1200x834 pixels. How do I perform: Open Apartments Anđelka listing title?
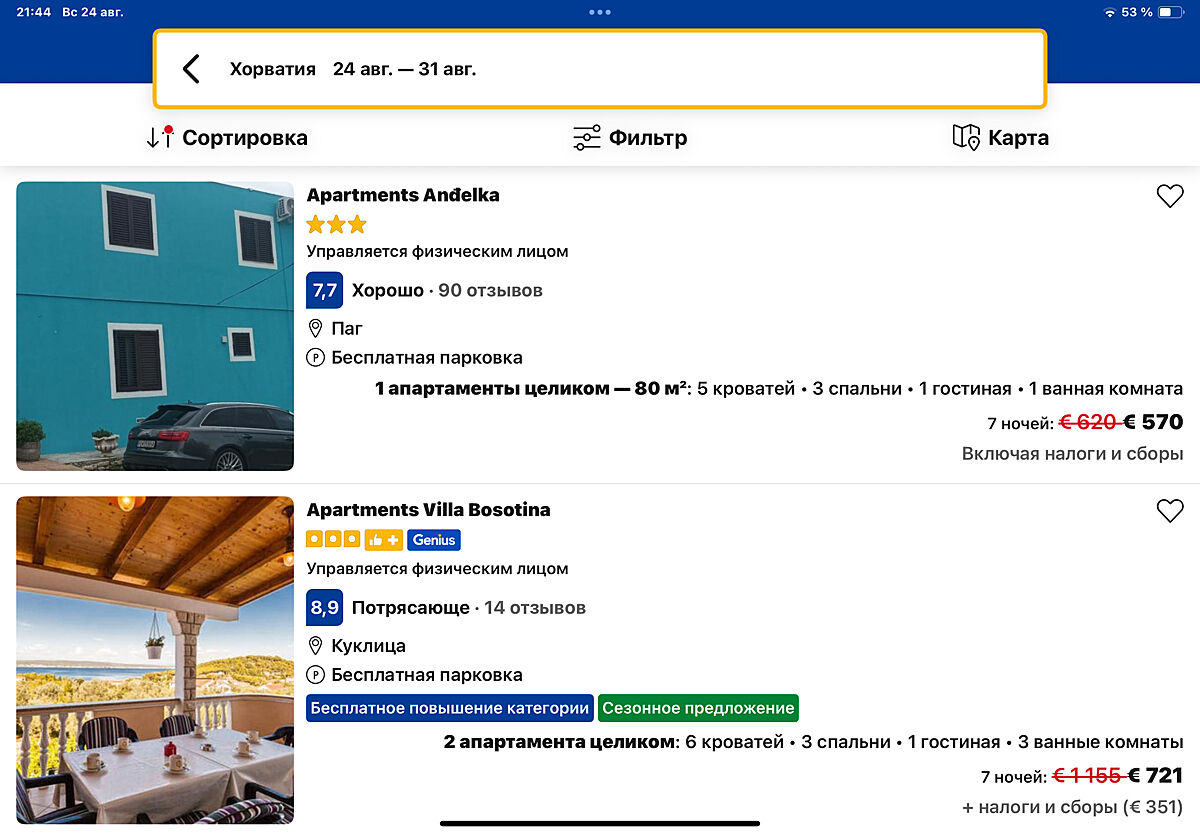coord(402,195)
